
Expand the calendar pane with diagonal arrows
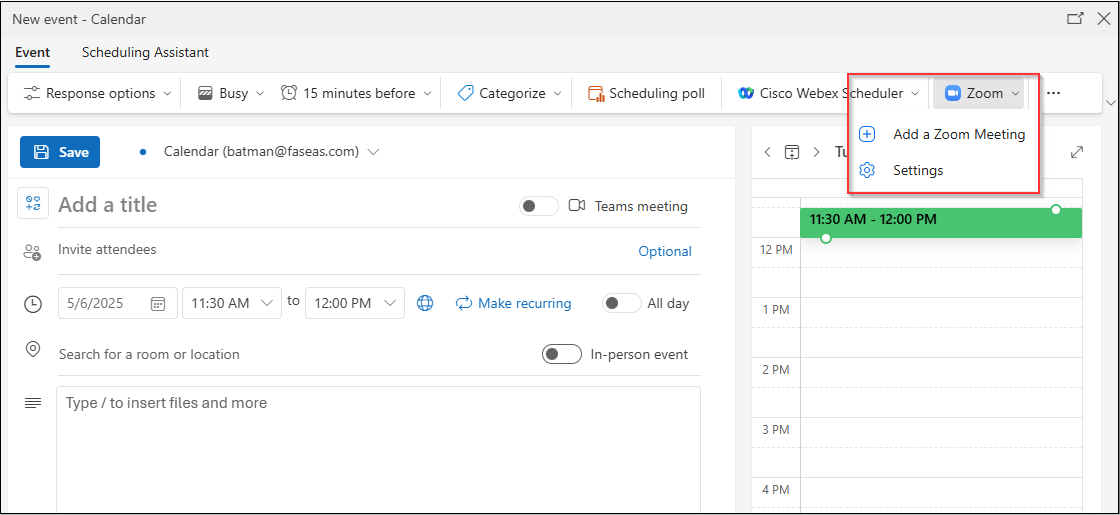point(1077,152)
